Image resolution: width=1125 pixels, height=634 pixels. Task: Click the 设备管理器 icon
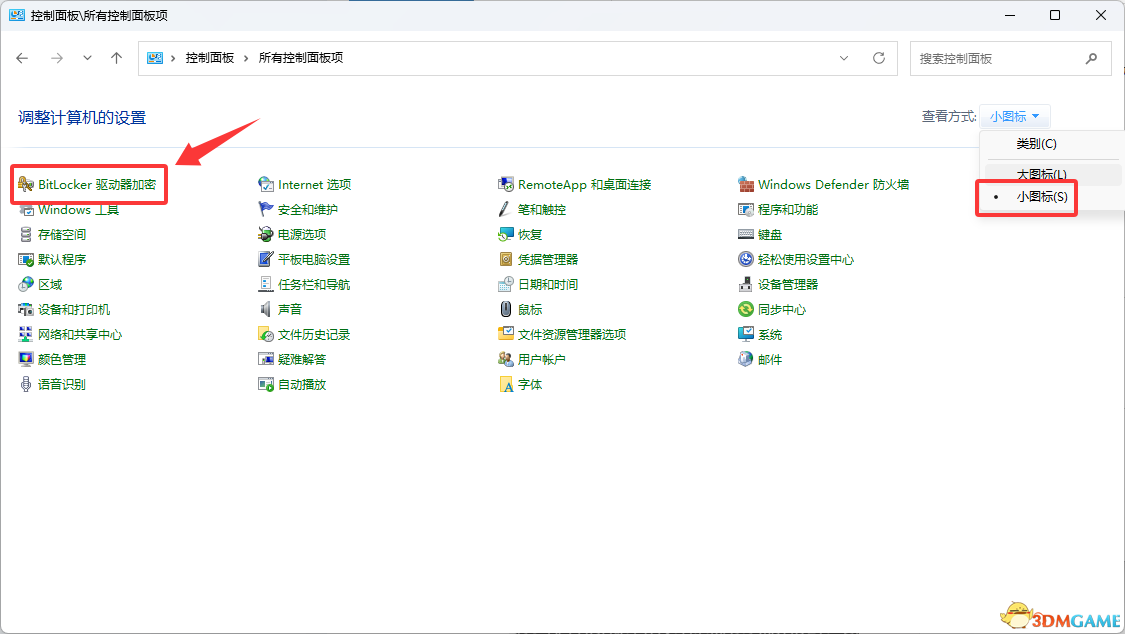[x=746, y=285]
